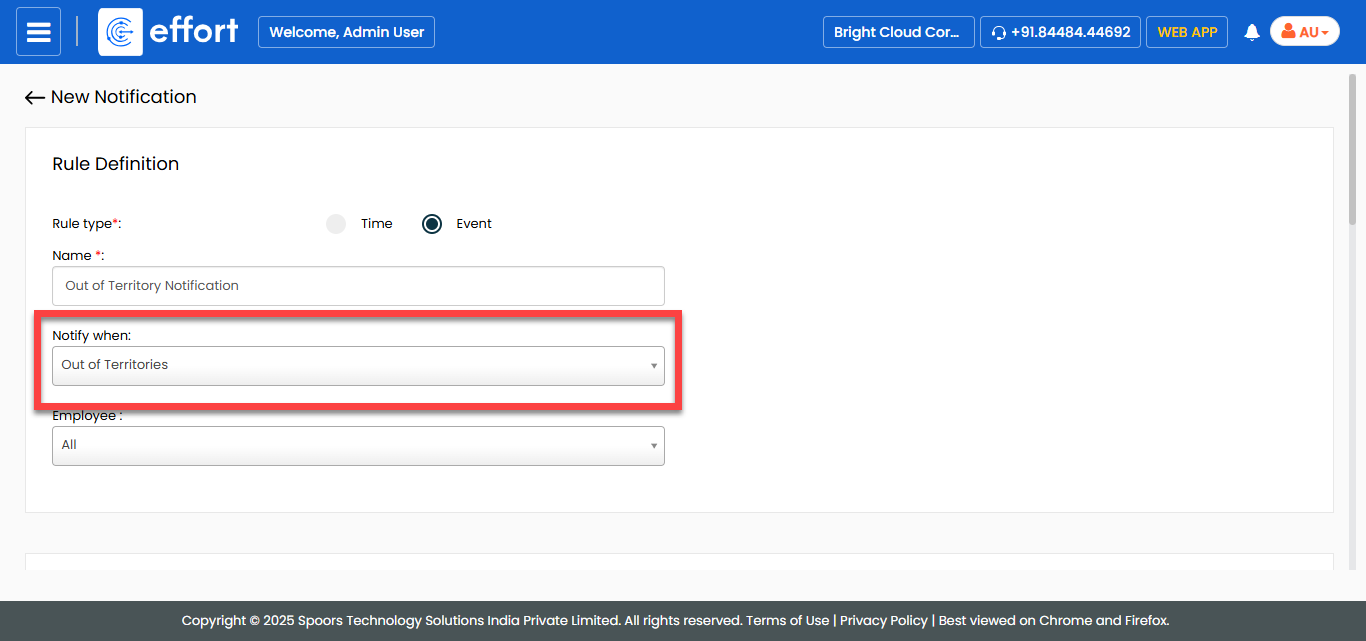Select the Time rule type
The width and height of the screenshot is (1366, 641).
(x=336, y=224)
